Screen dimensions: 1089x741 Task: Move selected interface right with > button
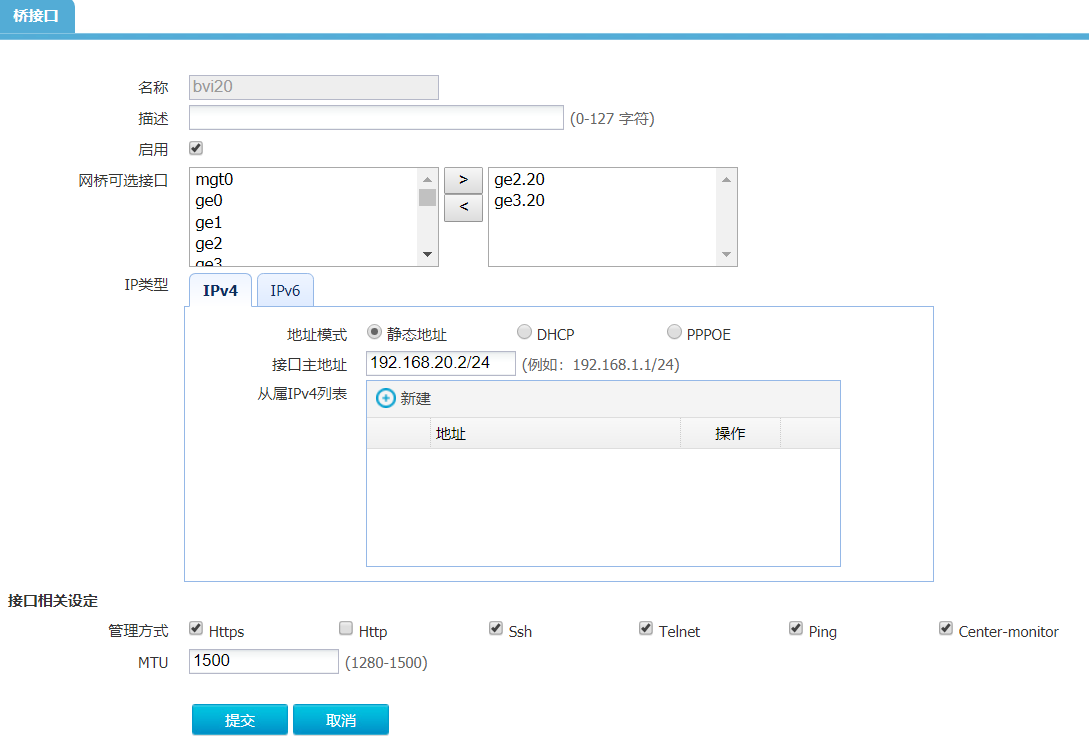463,180
